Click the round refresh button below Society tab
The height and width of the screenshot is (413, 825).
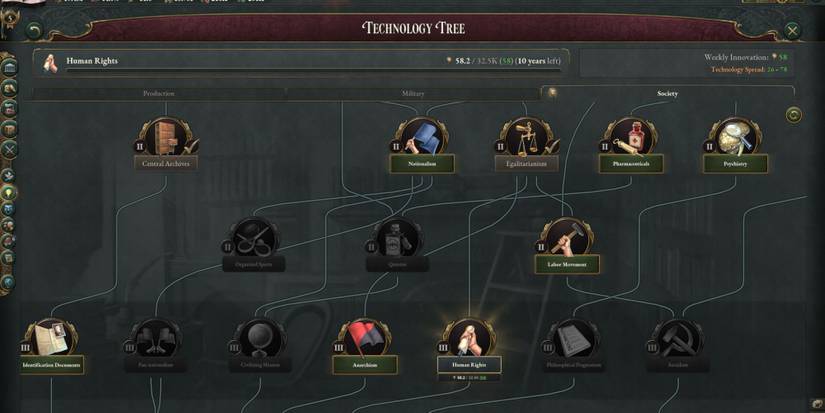794,115
